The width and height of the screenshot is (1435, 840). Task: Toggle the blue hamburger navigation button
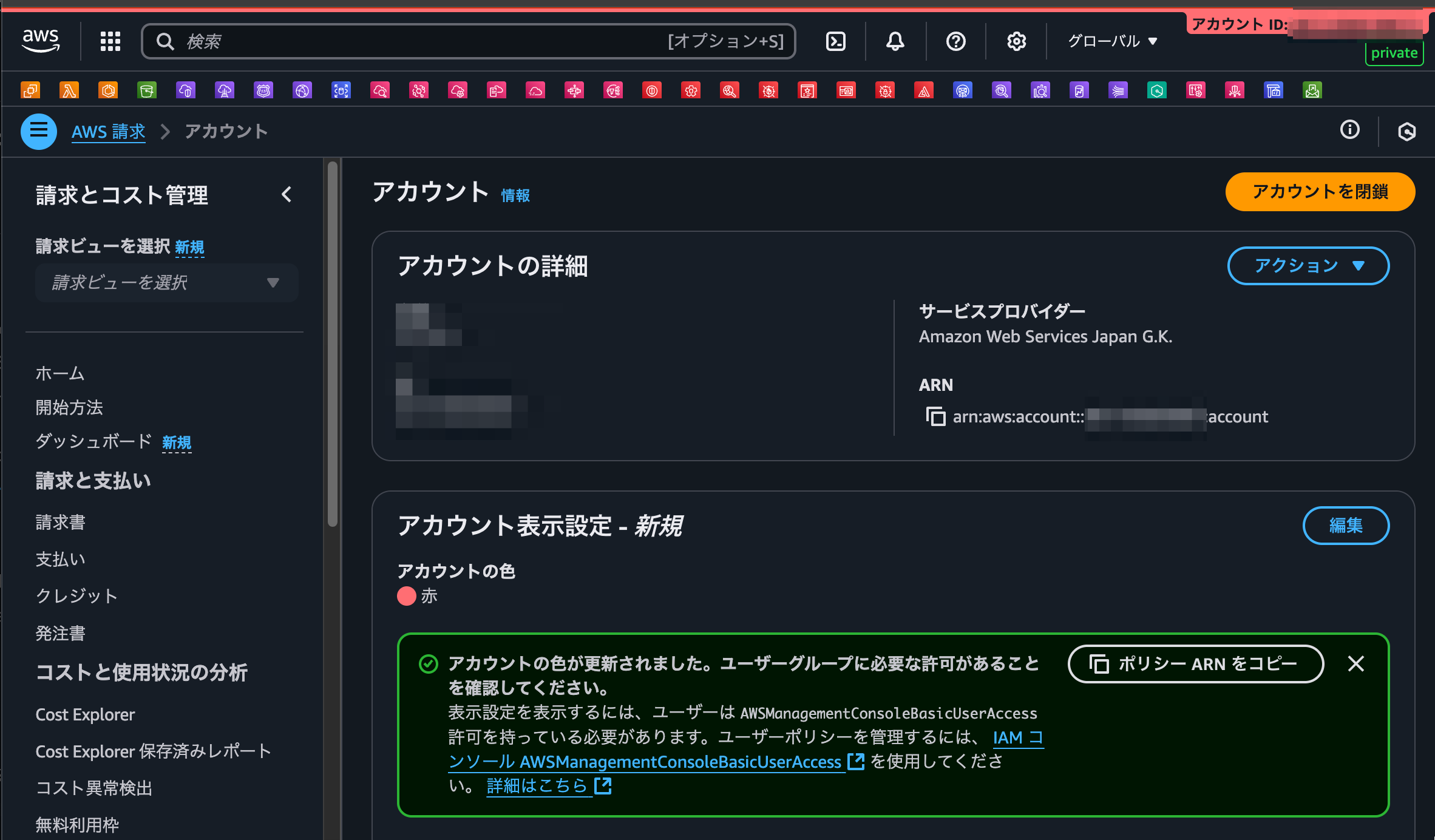[x=39, y=131]
